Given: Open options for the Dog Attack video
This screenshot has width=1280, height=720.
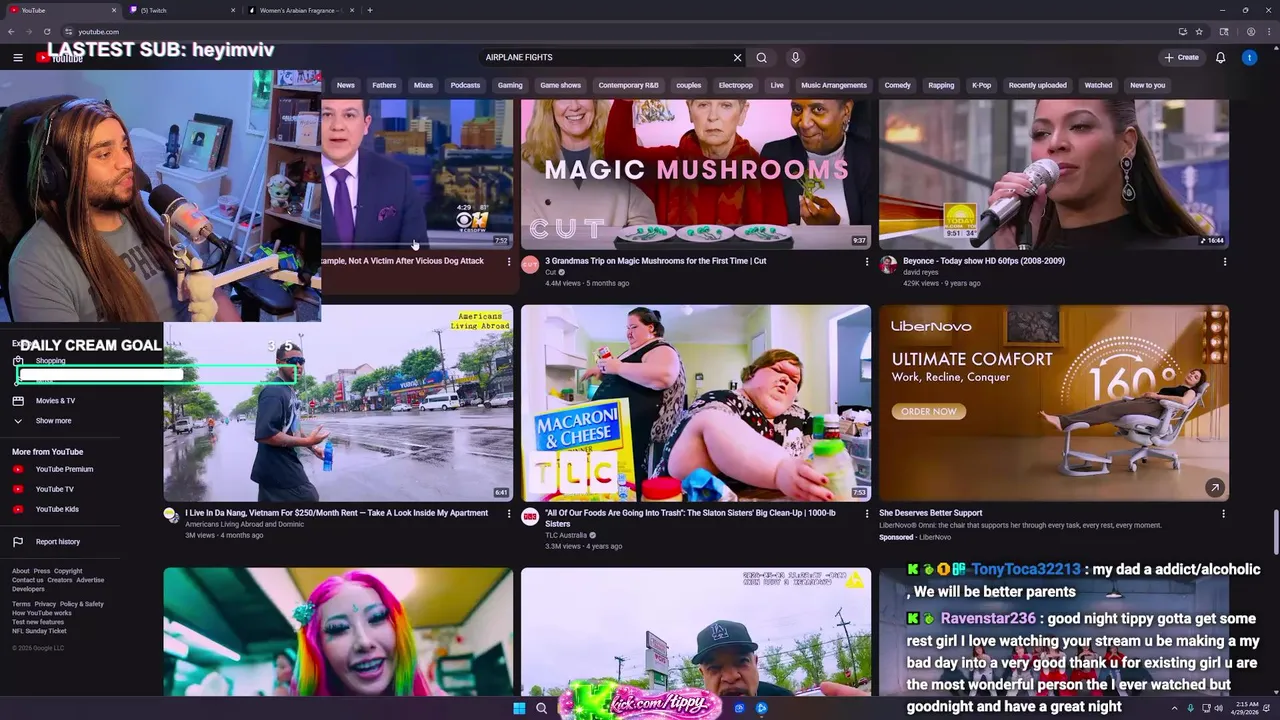Looking at the screenshot, I should click(x=509, y=262).
